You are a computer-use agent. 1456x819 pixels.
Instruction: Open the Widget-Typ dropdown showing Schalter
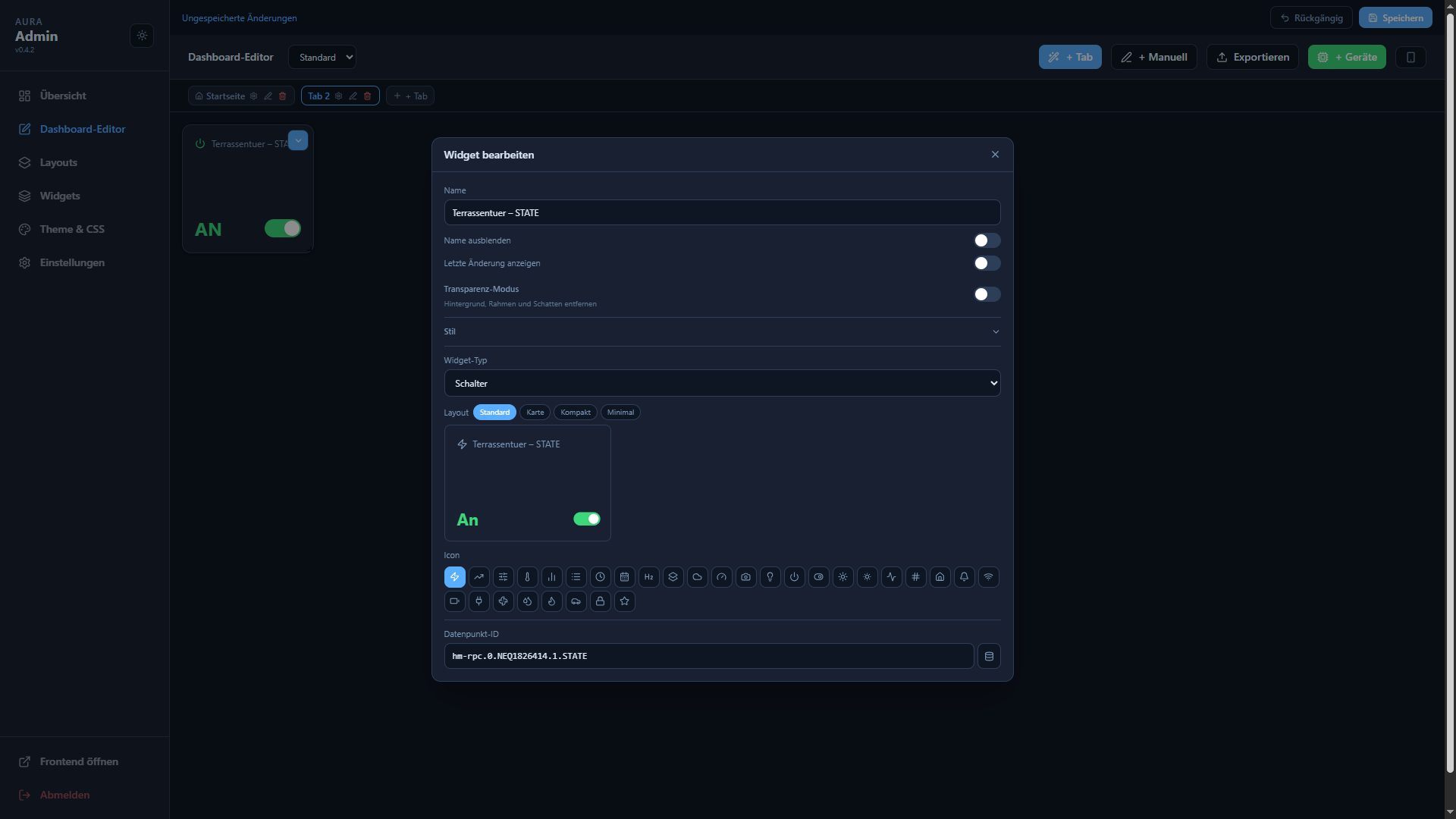(x=722, y=383)
